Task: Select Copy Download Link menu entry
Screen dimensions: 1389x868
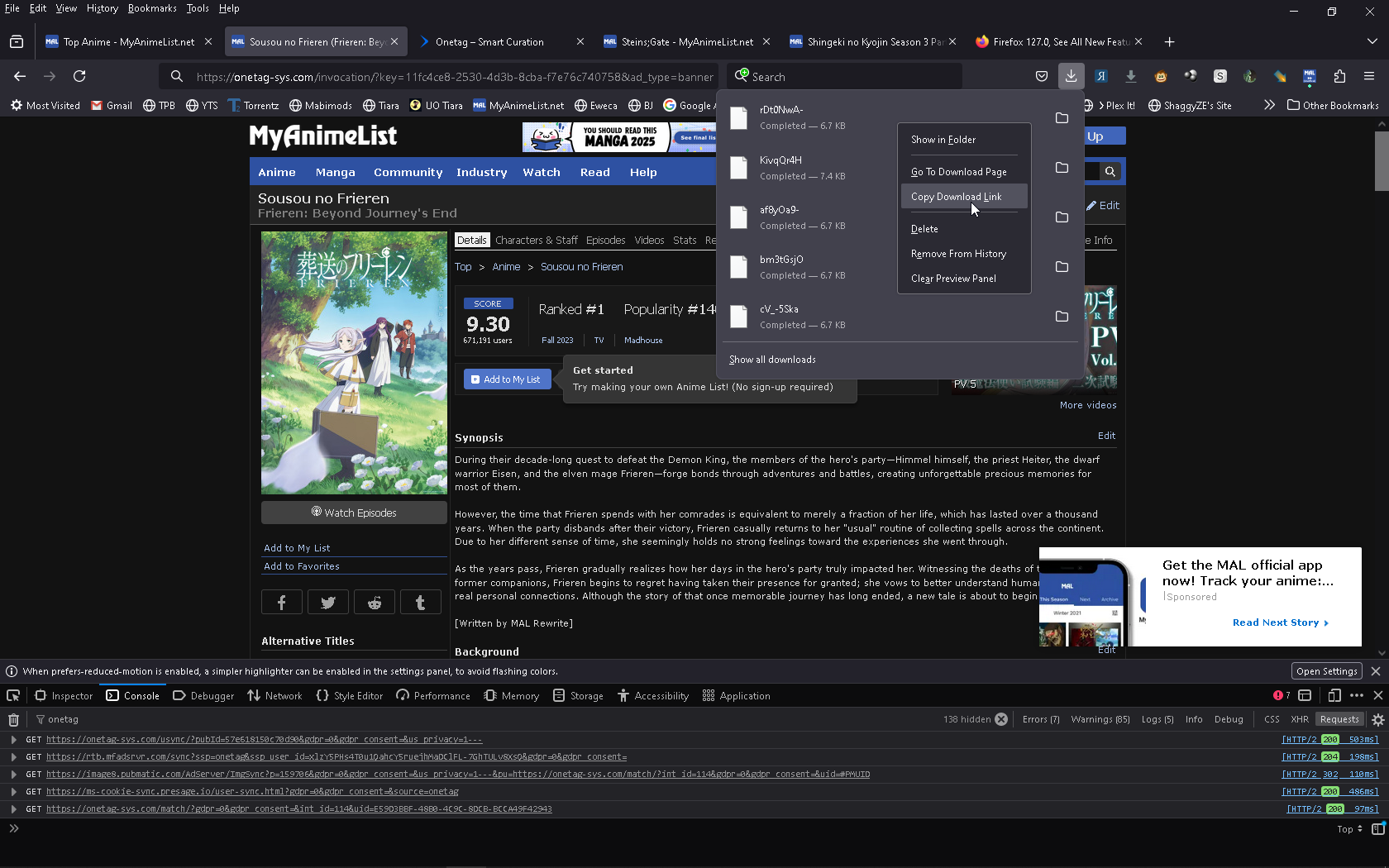Action: pos(956,197)
